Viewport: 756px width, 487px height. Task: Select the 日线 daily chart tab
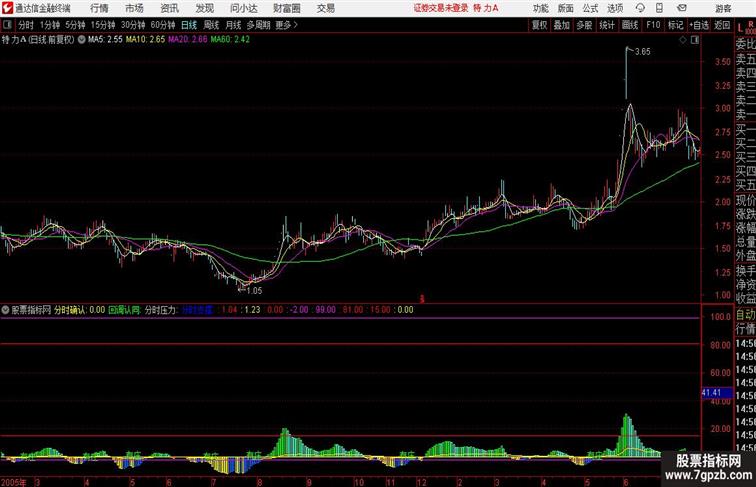click(x=189, y=25)
